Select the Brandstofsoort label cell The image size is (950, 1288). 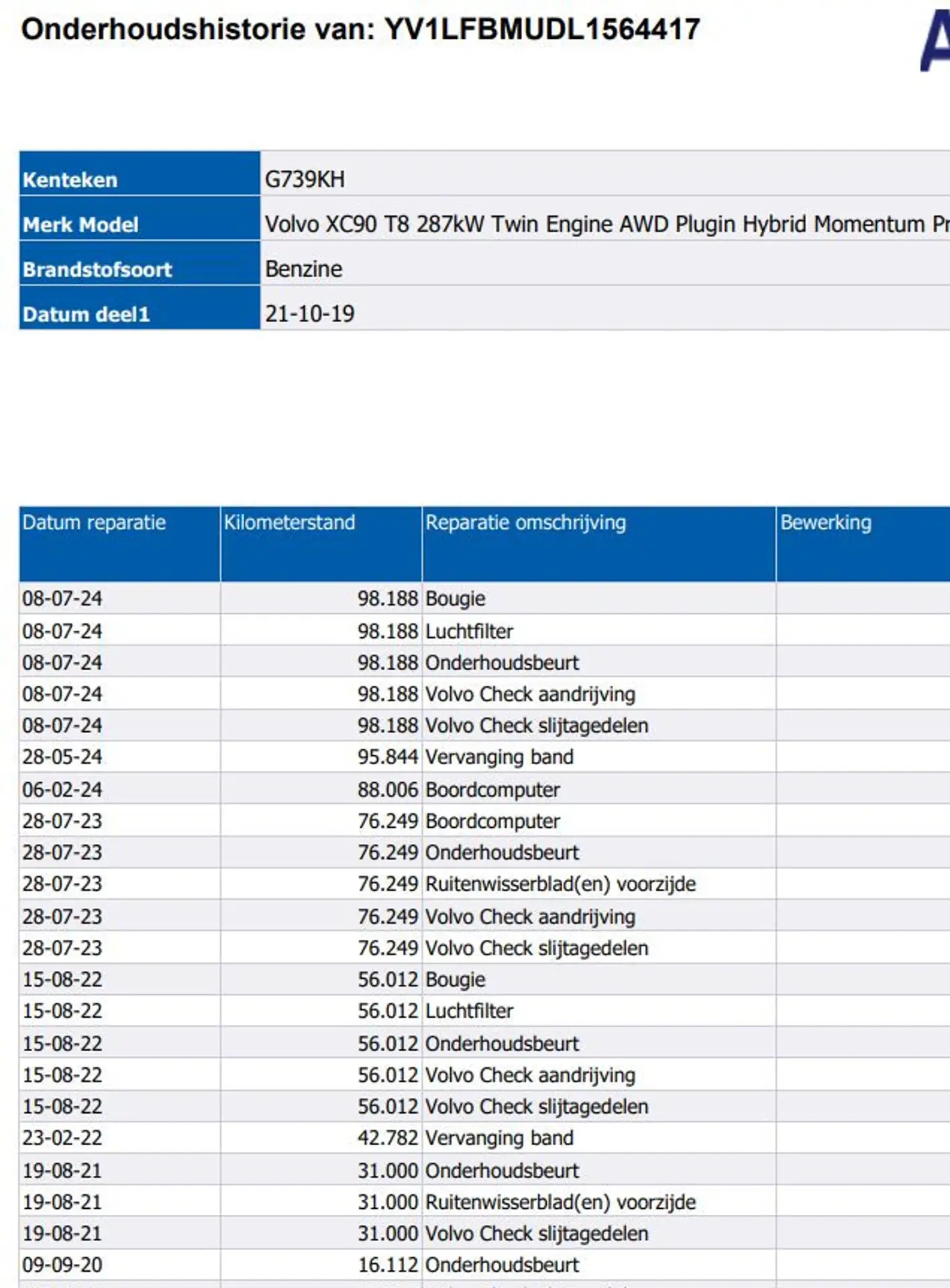point(140,263)
